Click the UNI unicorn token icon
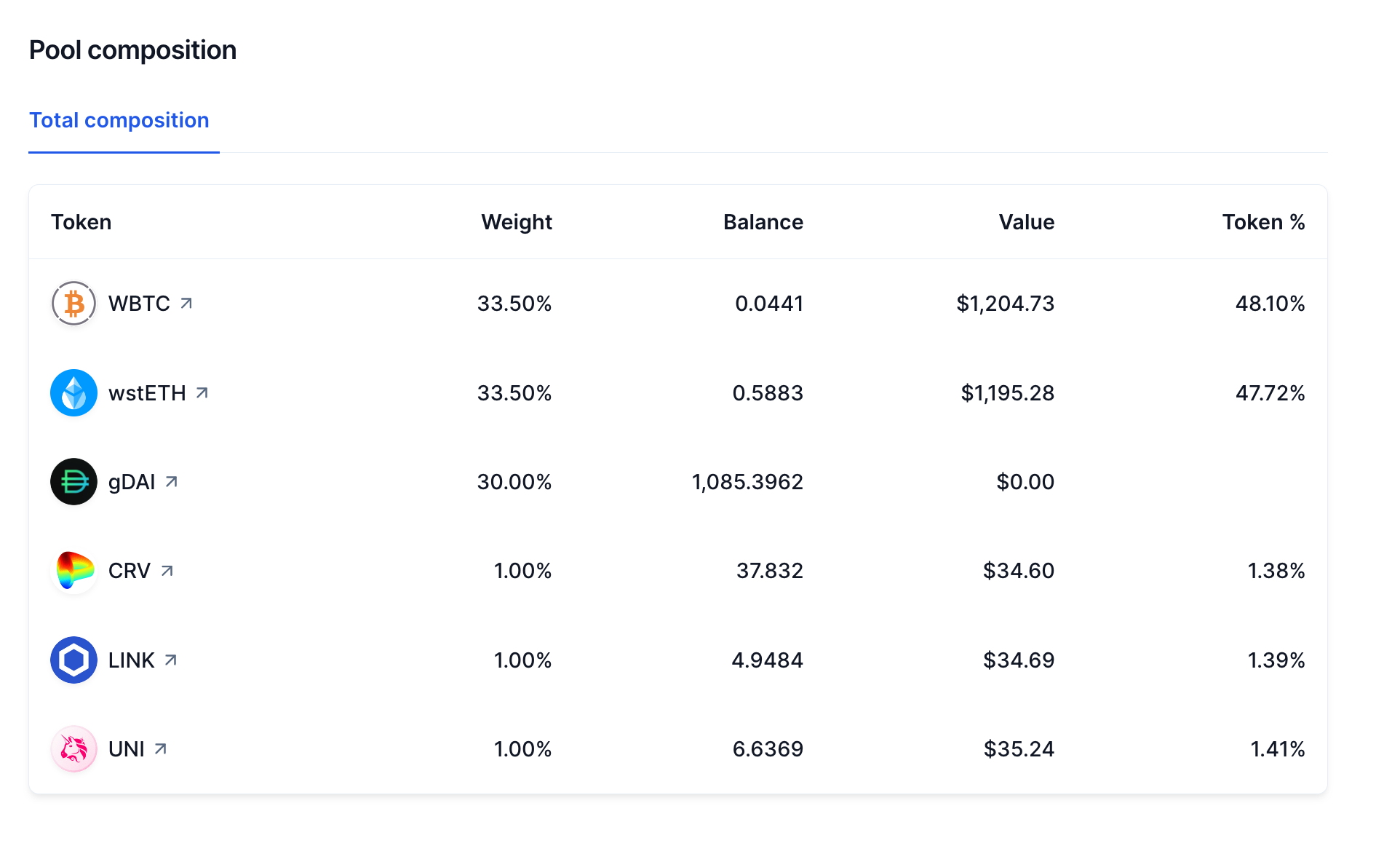This screenshot has height=862, width=1400. tap(73, 749)
